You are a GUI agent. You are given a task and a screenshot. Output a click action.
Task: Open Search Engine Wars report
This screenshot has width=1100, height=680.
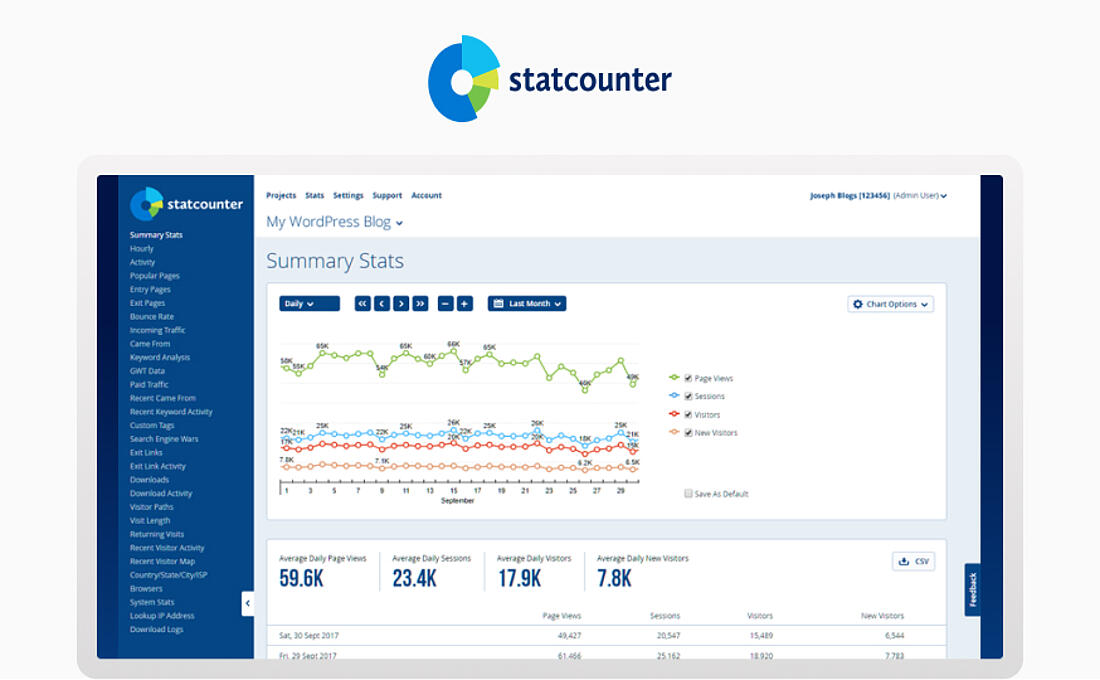pos(163,439)
